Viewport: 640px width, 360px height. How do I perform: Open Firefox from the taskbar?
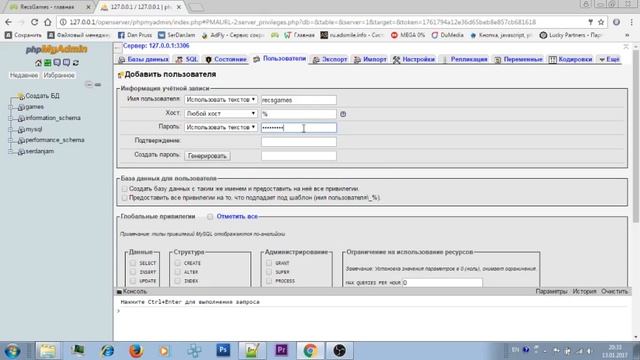tap(136, 350)
